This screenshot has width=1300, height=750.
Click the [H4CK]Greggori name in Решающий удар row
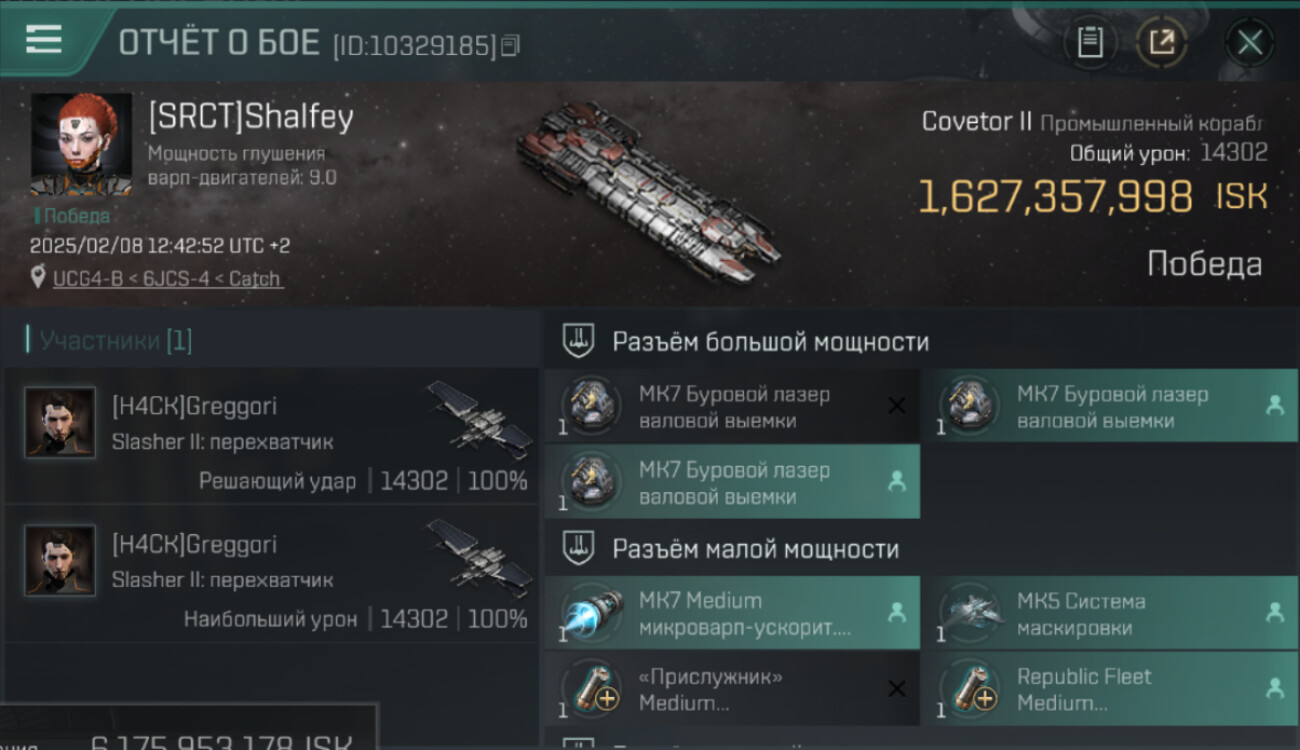pos(195,407)
